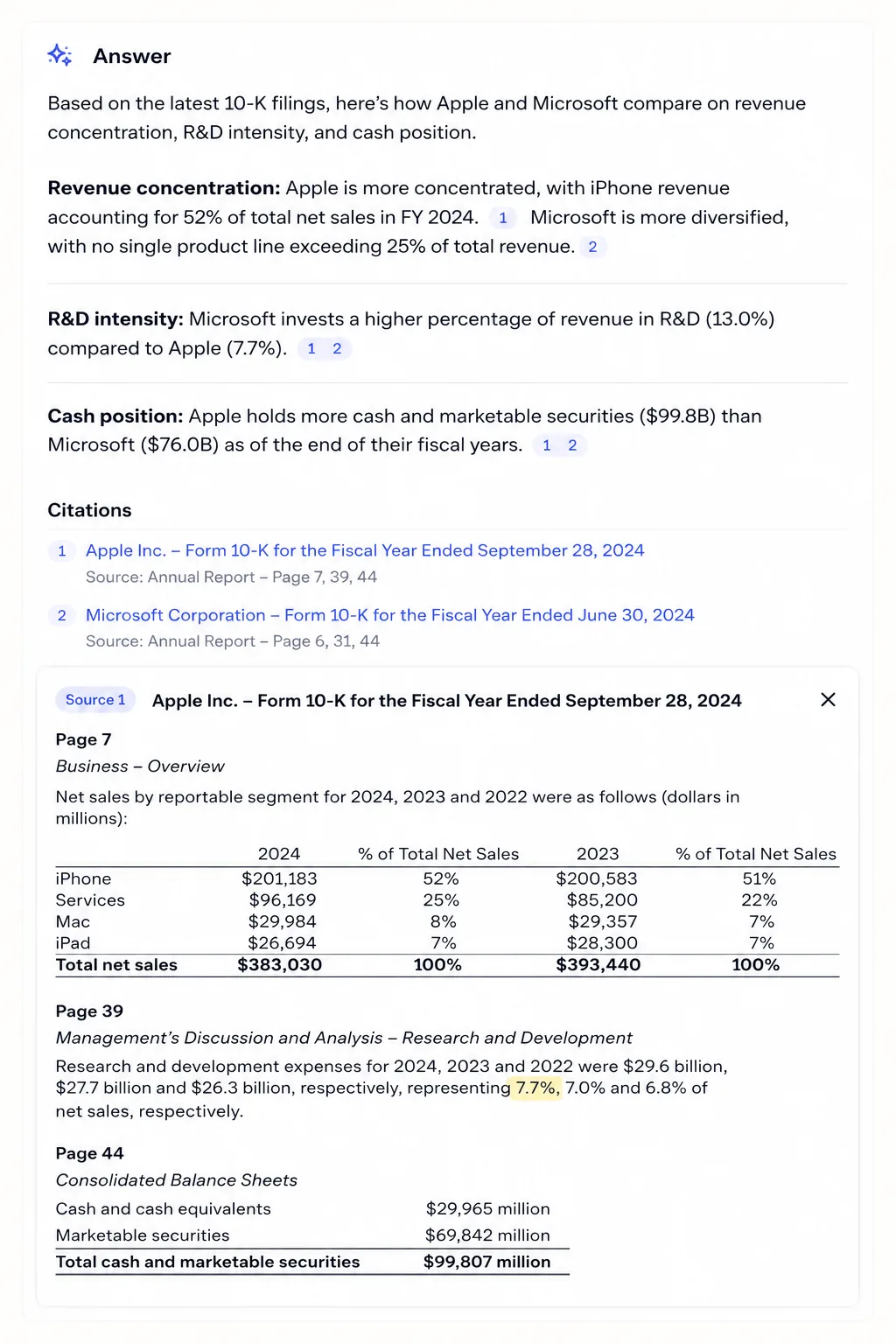
Task: Click the number 1 badge beside Apple citation
Action: tap(62, 551)
